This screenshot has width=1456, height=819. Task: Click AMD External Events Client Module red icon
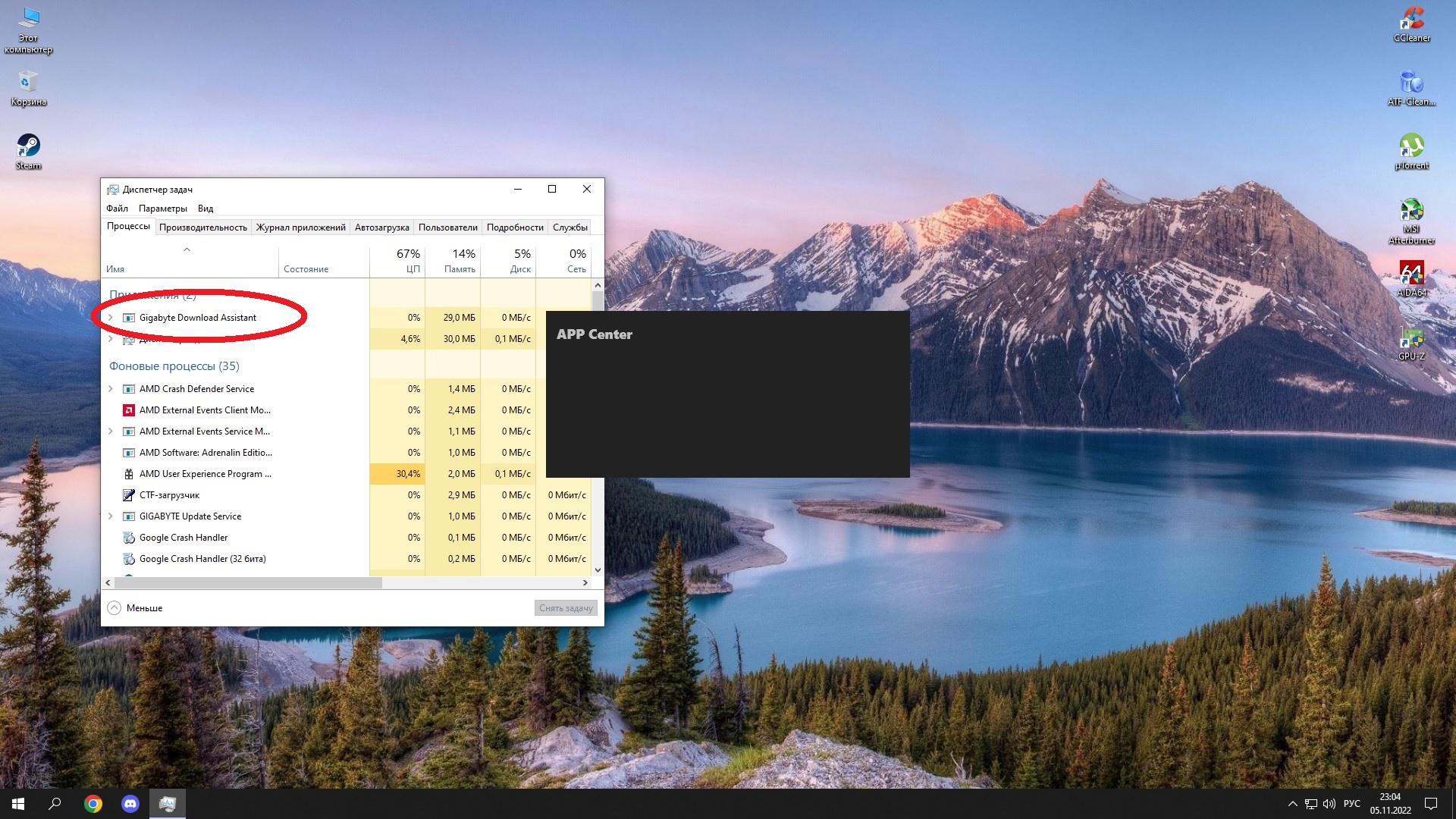pyautogui.click(x=129, y=410)
